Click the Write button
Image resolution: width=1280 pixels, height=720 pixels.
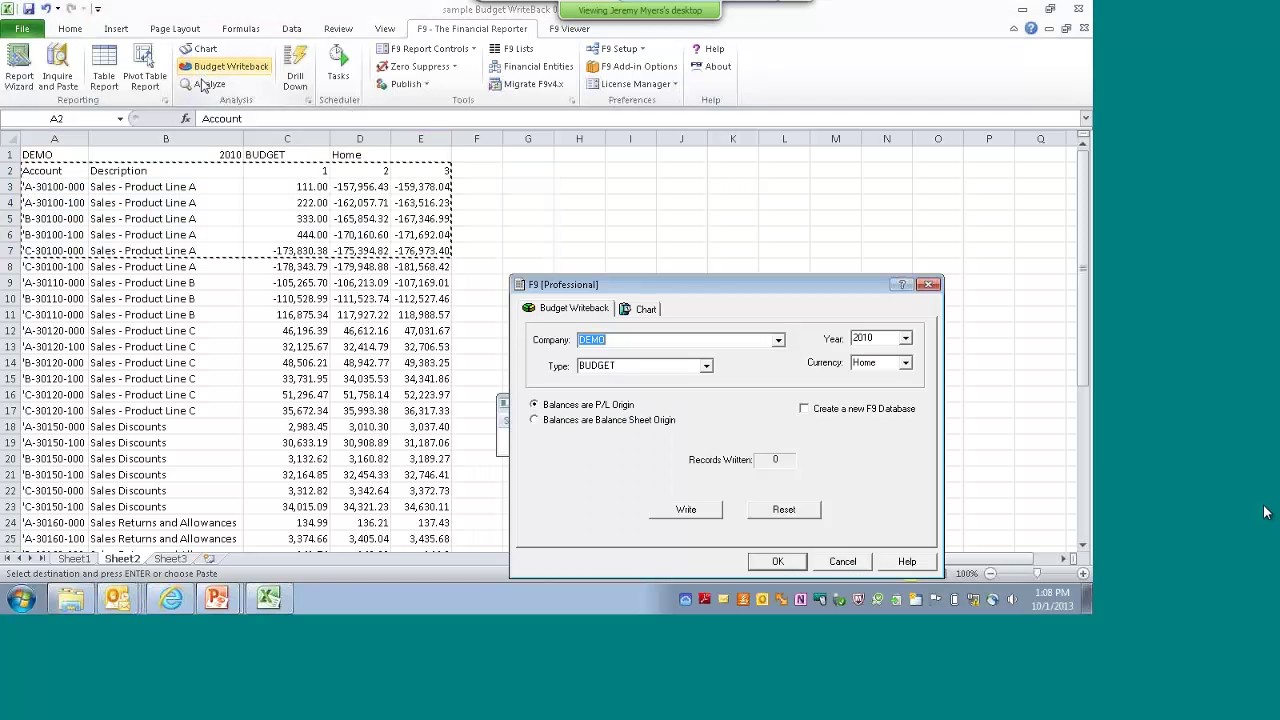pyautogui.click(x=686, y=510)
